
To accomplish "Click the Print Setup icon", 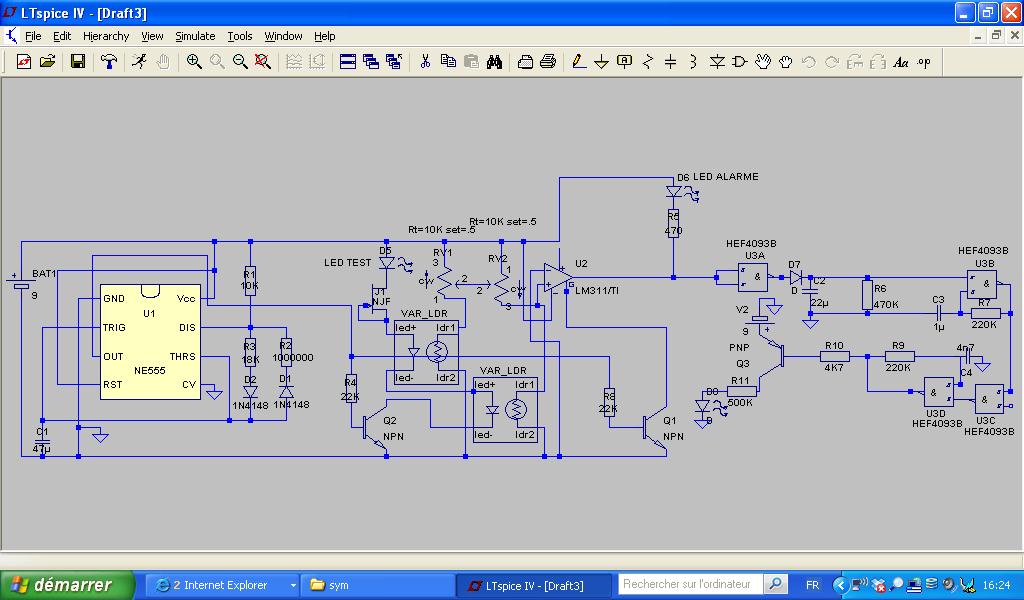I will click(x=525, y=61).
